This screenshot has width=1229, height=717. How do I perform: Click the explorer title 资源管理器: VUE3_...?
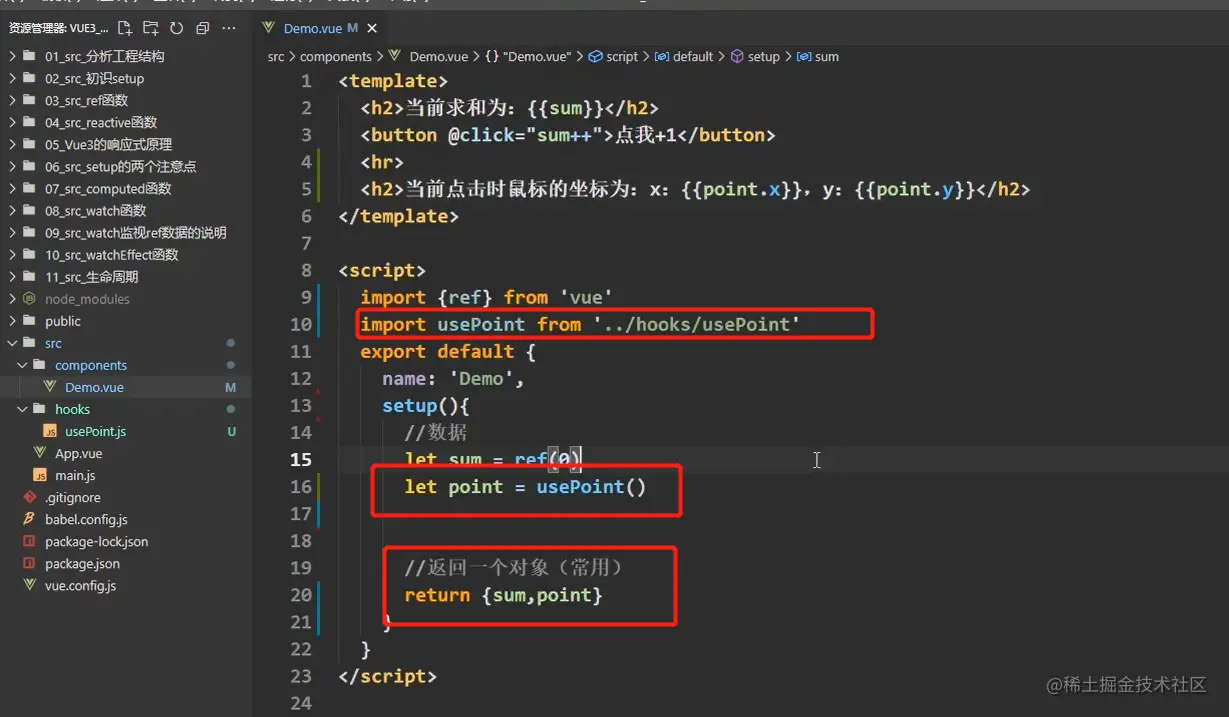[58, 28]
